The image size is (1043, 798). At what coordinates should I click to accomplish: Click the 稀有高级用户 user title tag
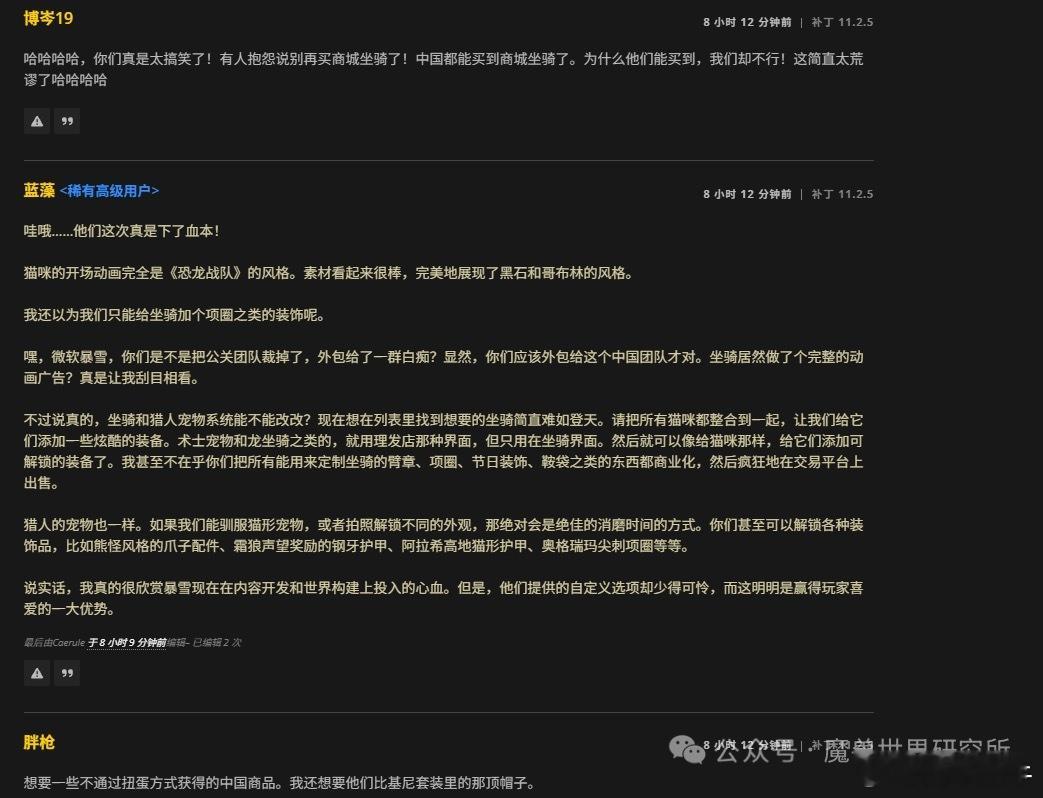(109, 191)
